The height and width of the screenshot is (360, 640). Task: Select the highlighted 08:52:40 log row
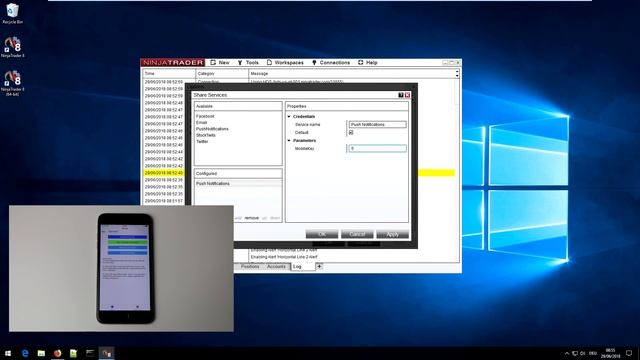click(164, 173)
